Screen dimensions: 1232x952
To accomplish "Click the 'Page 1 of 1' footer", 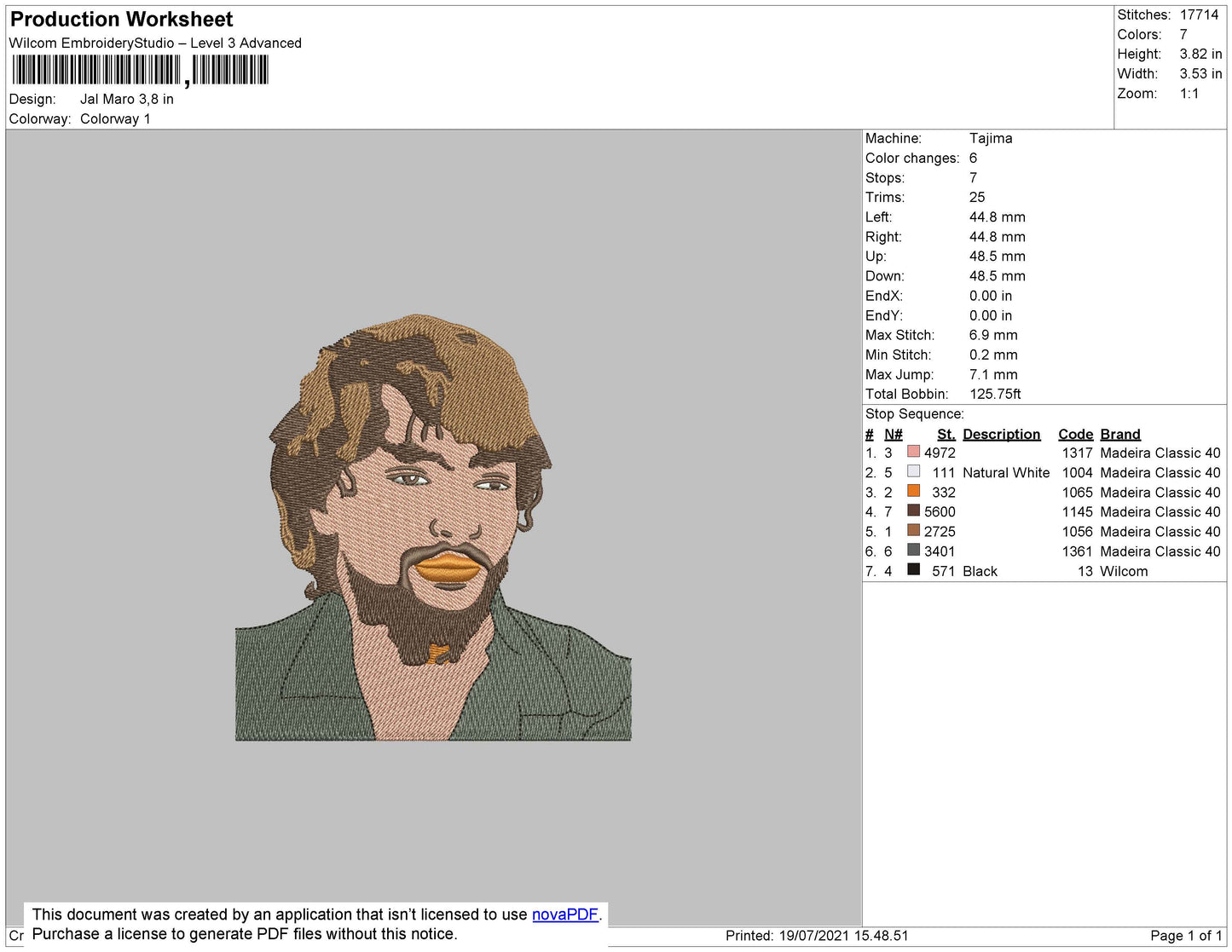I will coord(1186,935).
